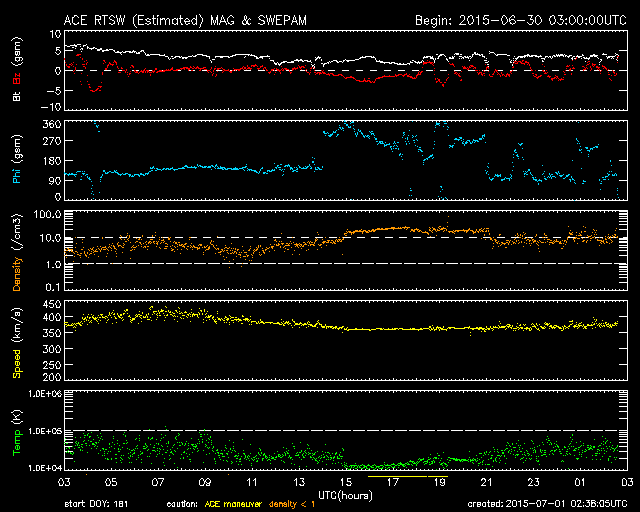
Task: Click the '-5' tick on Bt Bz axis
Action: (x=54, y=90)
